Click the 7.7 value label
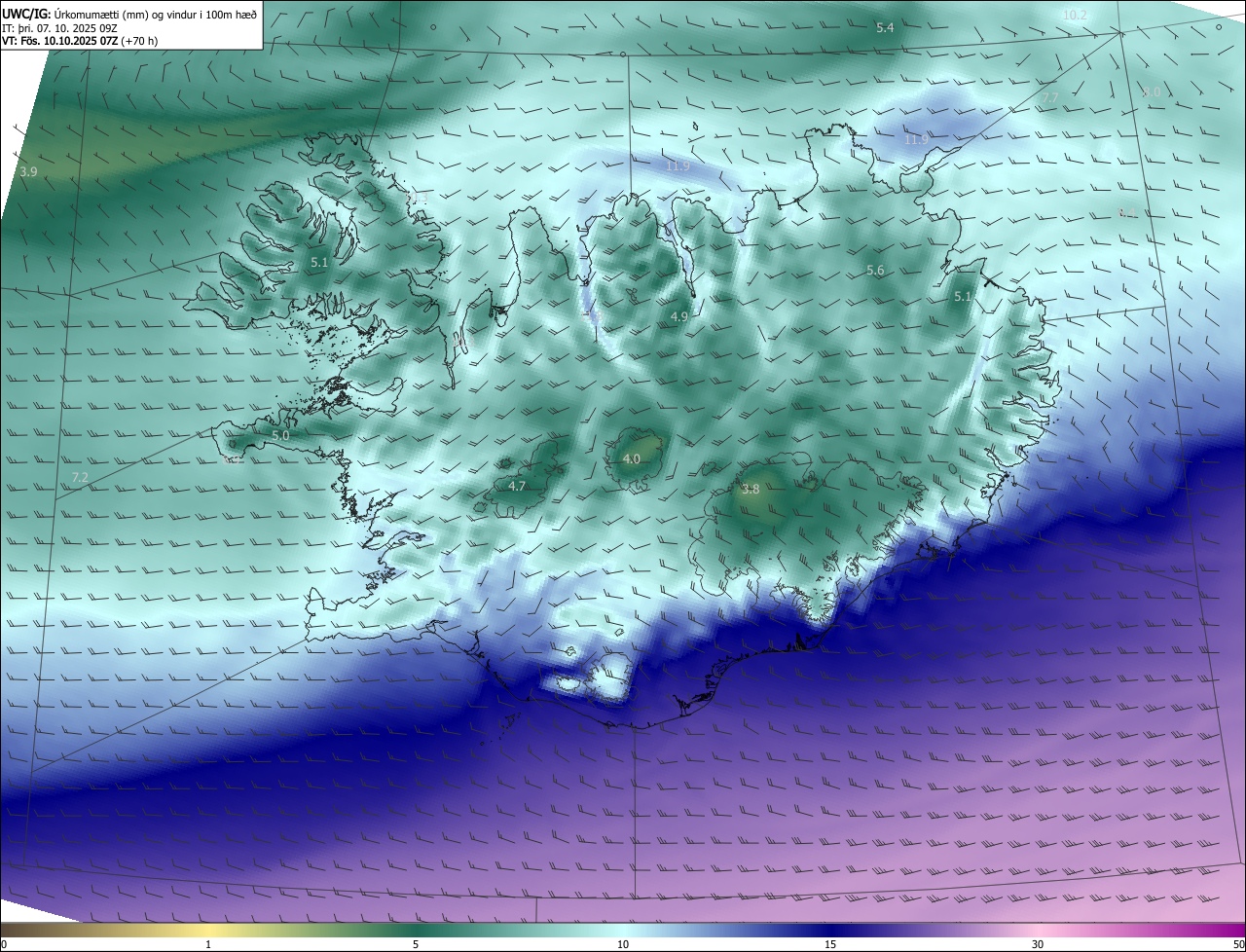Viewport: 1246px width, 952px height. tap(1049, 98)
